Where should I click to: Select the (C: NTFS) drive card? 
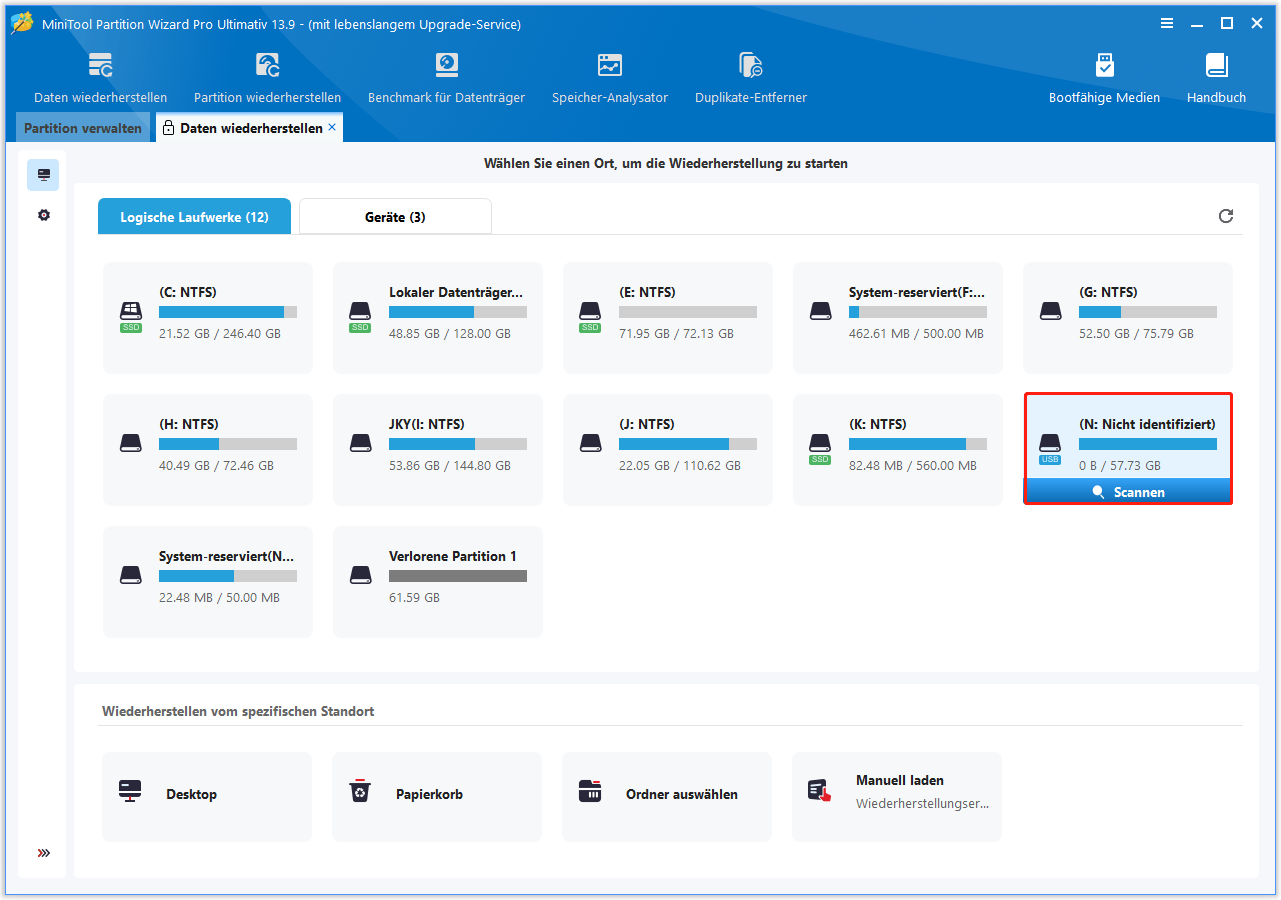click(208, 318)
